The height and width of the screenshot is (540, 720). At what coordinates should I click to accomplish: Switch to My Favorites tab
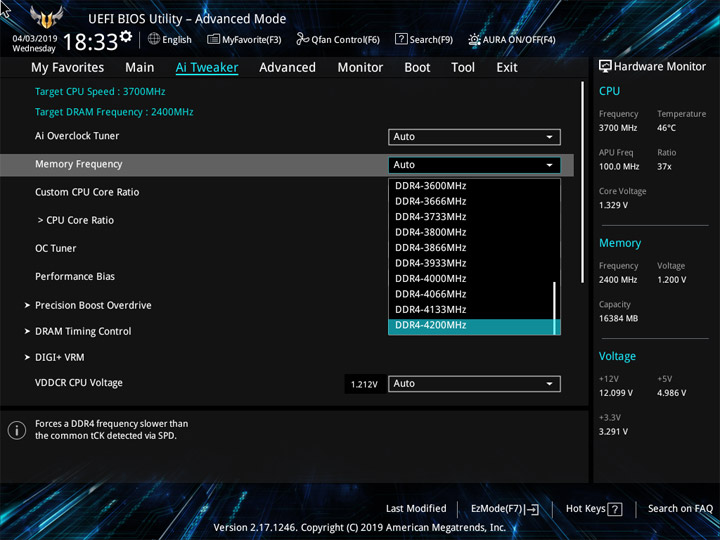pyautogui.click(x=68, y=68)
